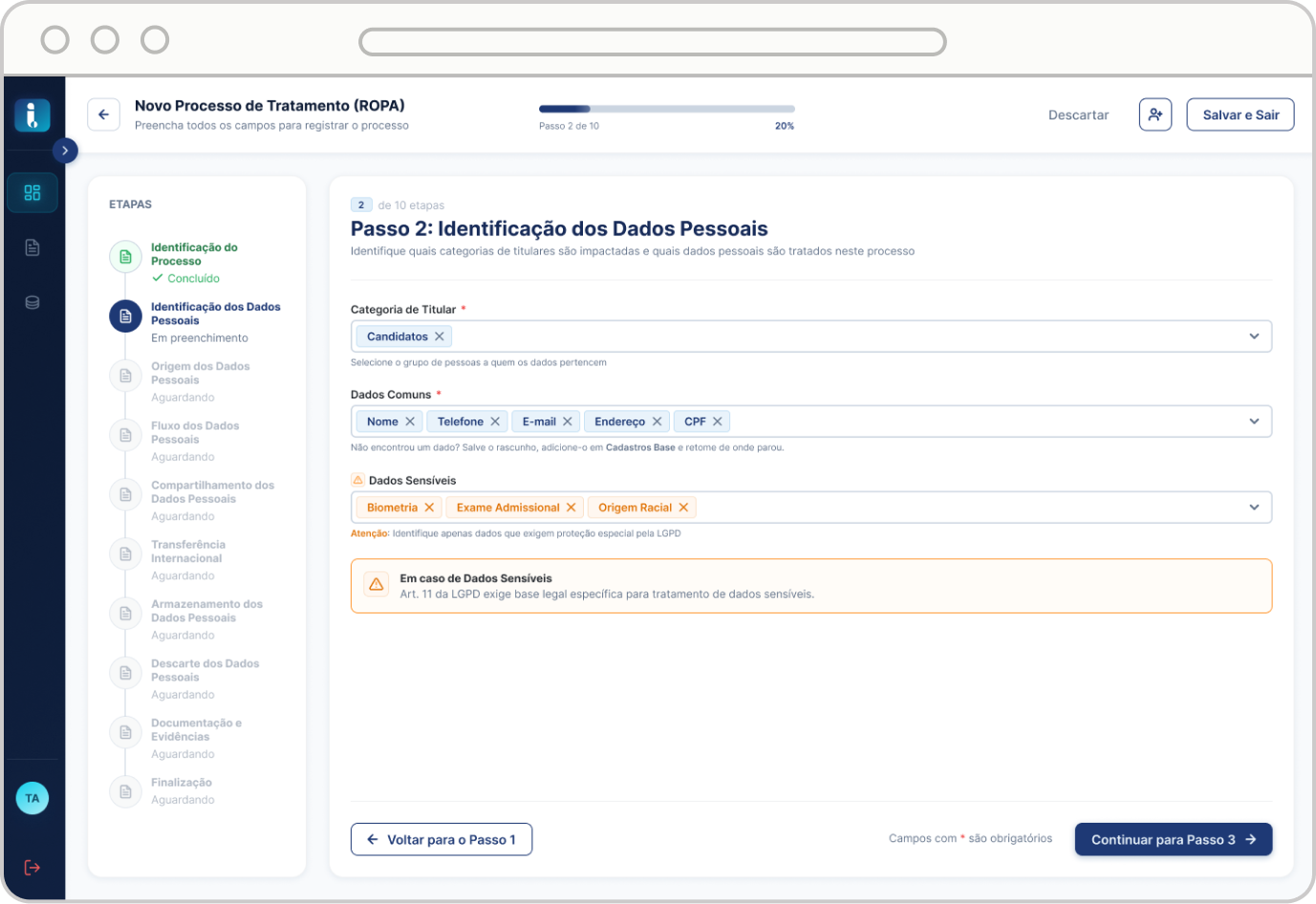Open the dashboard grid icon in the sidebar

coord(32,193)
